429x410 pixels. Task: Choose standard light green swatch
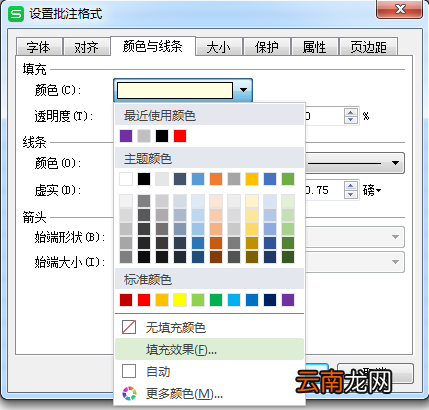point(198,300)
